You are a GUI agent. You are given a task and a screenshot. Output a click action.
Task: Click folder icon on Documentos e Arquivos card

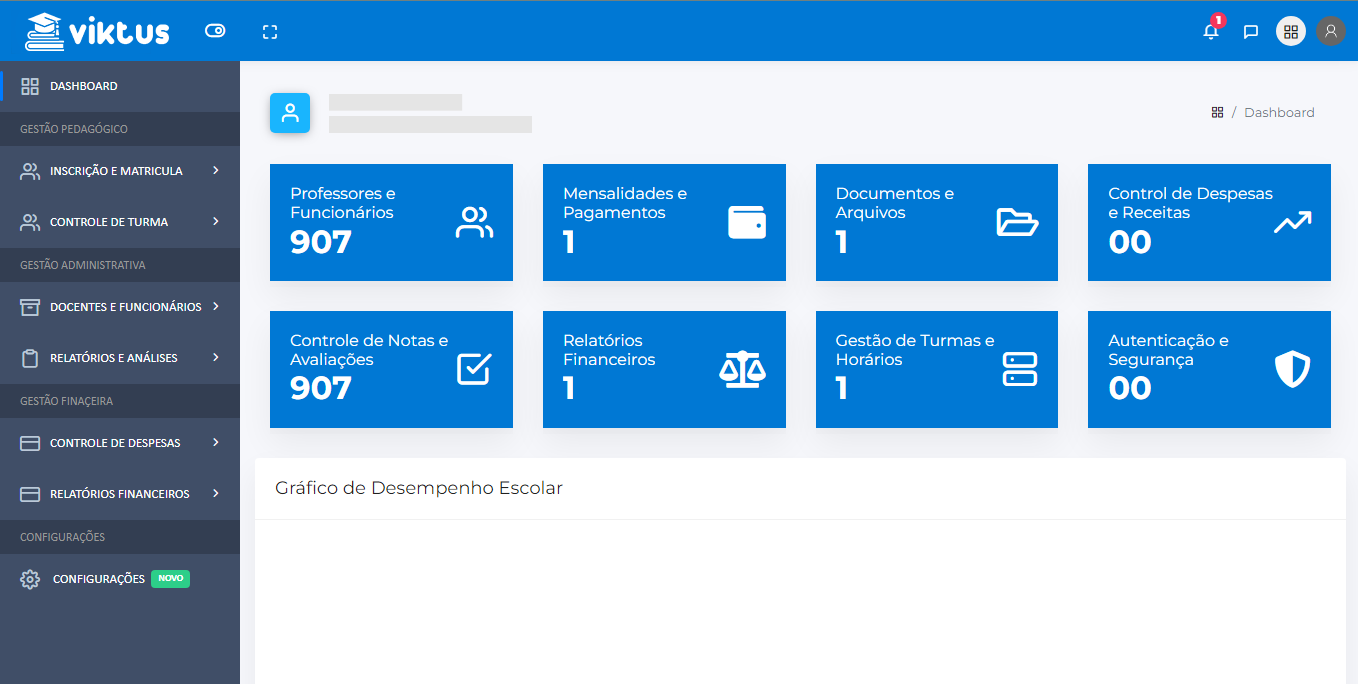coord(1018,222)
